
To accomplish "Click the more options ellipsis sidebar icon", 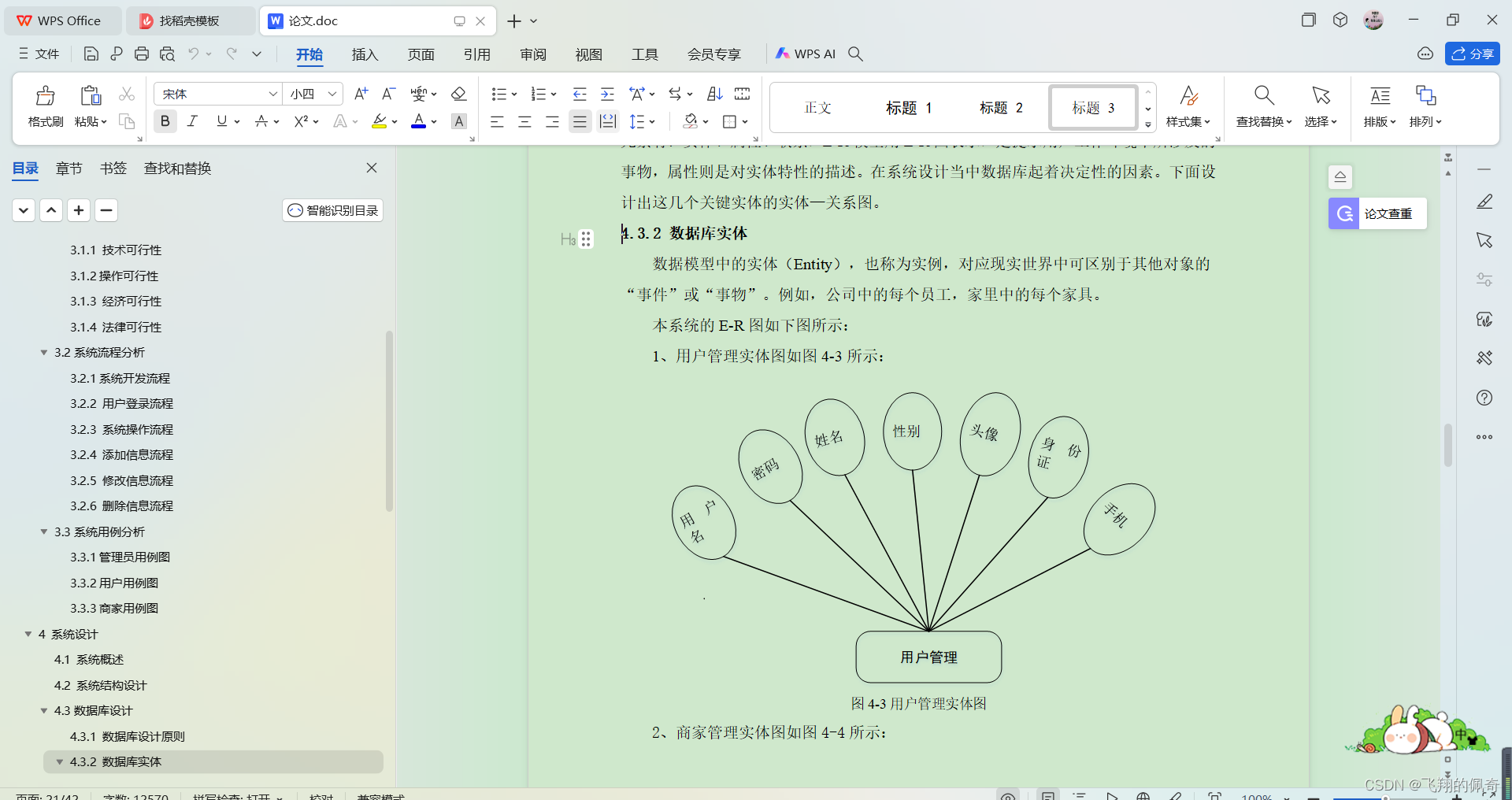I will (x=1484, y=437).
